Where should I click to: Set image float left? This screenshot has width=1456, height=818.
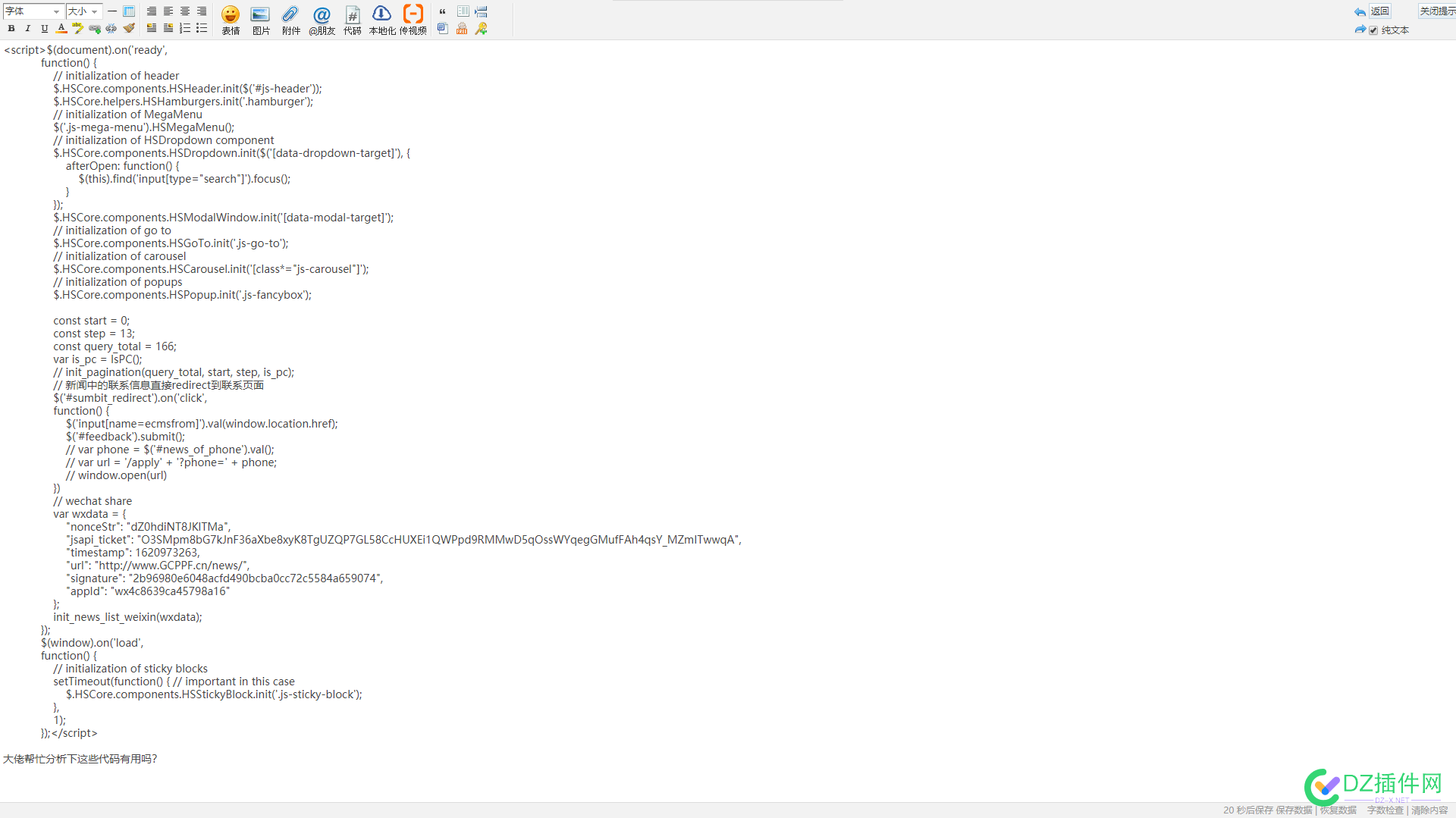pyautogui.click(x=152, y=28)
